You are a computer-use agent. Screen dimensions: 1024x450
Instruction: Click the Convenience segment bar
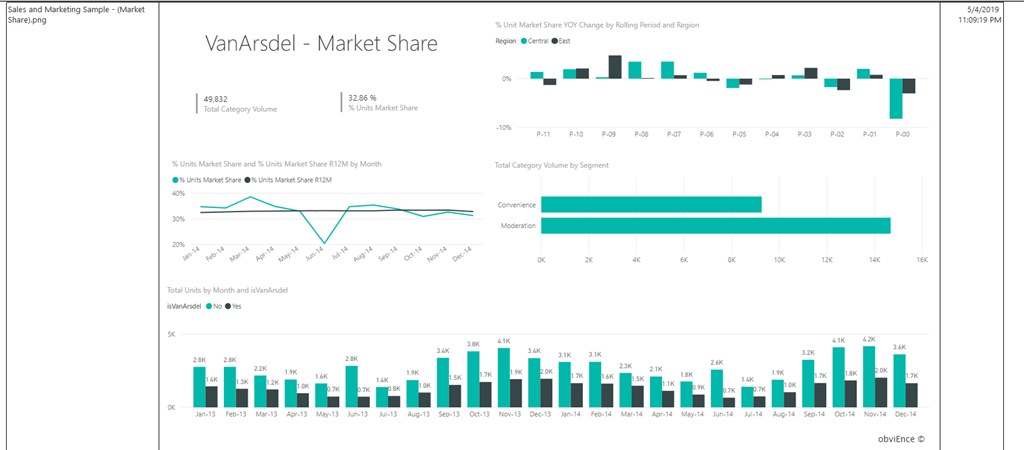[651, 205]
